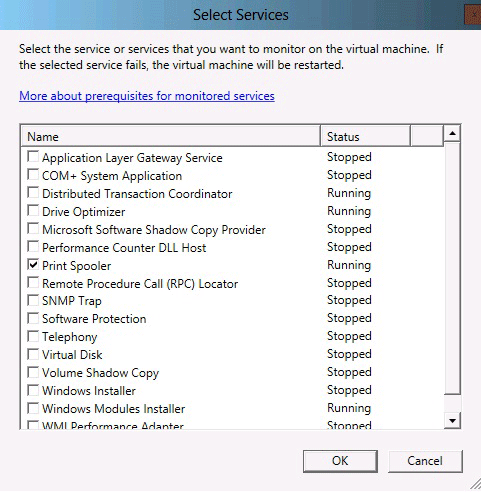Enable the SNMP Trap checkbox
The image size is (481, 492).
(33, 300)
